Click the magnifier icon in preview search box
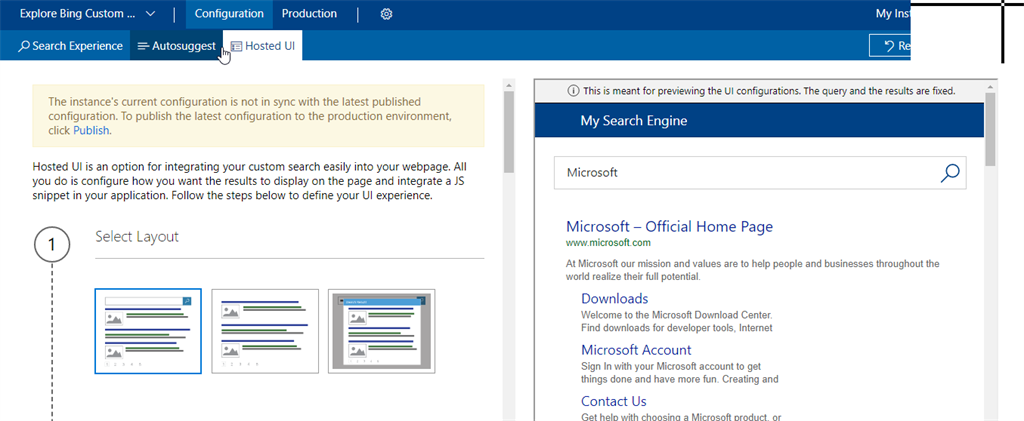The image size is (1024, 421). pos(950,173)
